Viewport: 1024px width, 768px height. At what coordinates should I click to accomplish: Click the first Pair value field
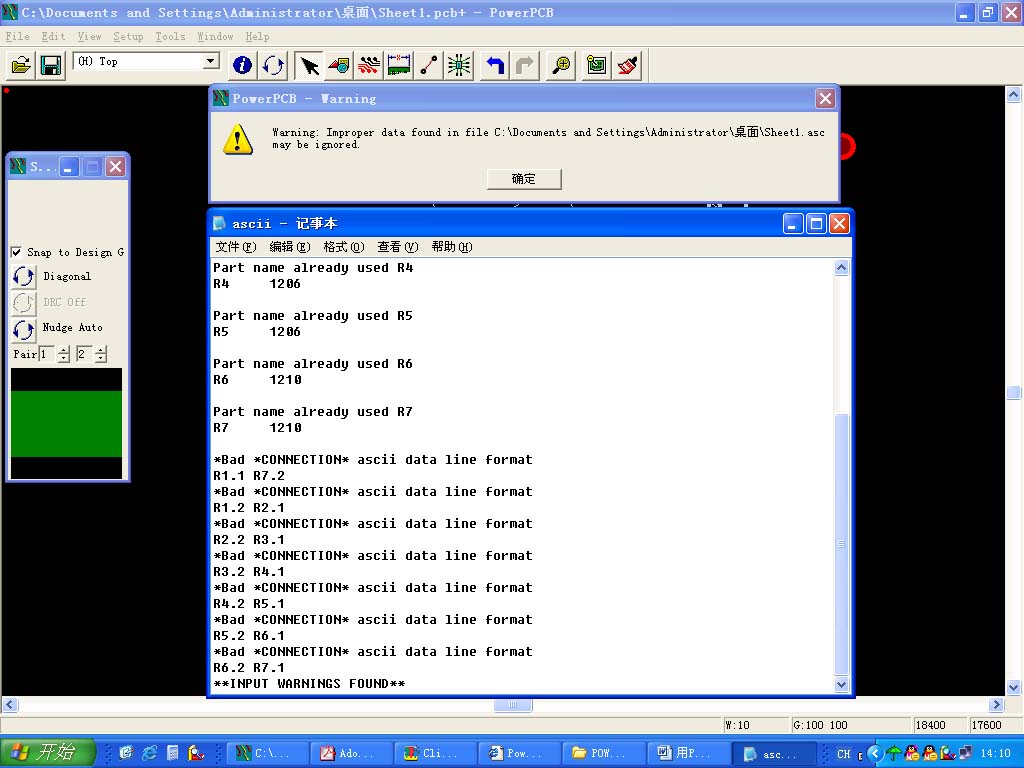46,354
